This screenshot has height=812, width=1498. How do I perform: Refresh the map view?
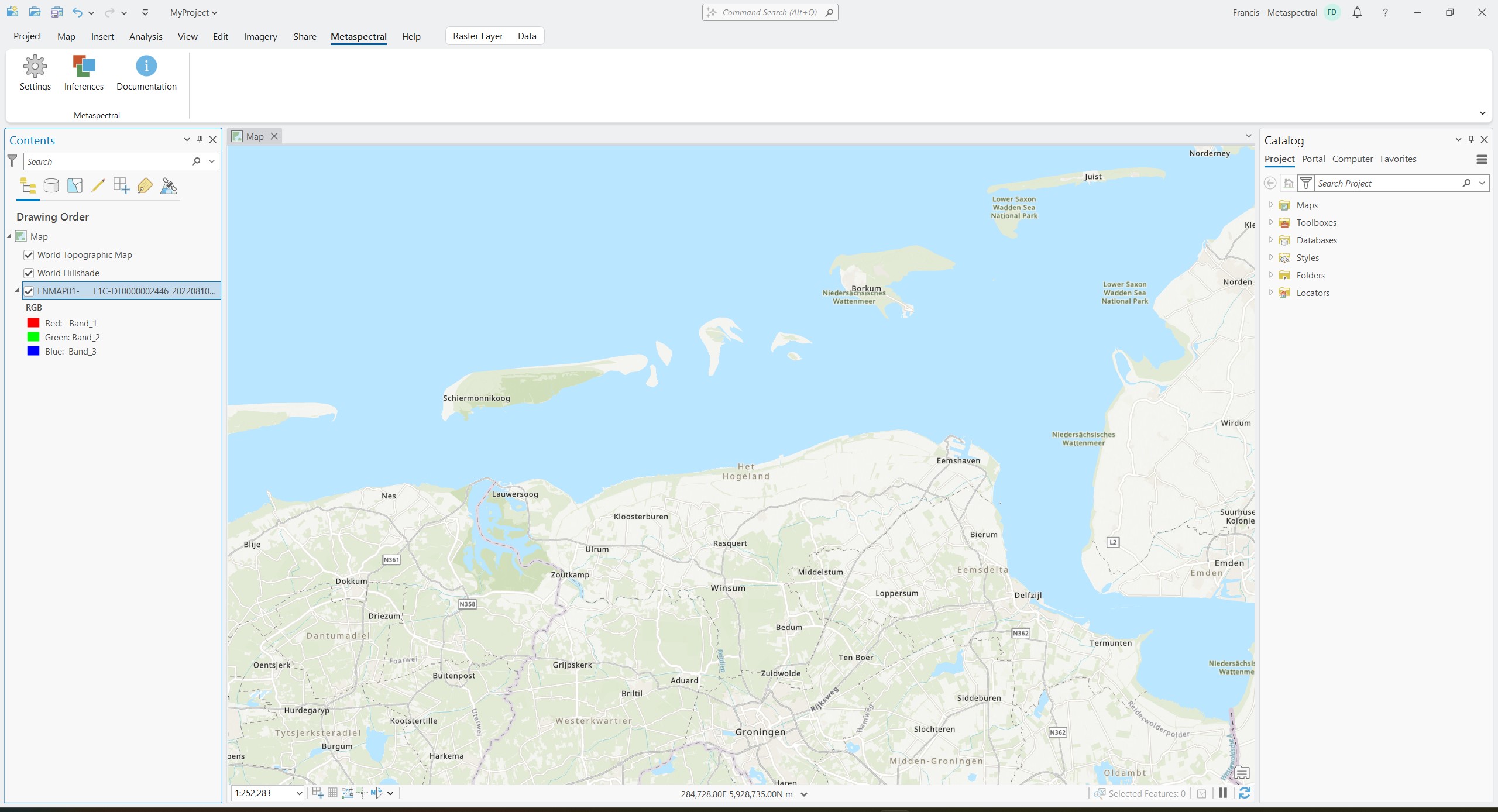pos(1245,793)
